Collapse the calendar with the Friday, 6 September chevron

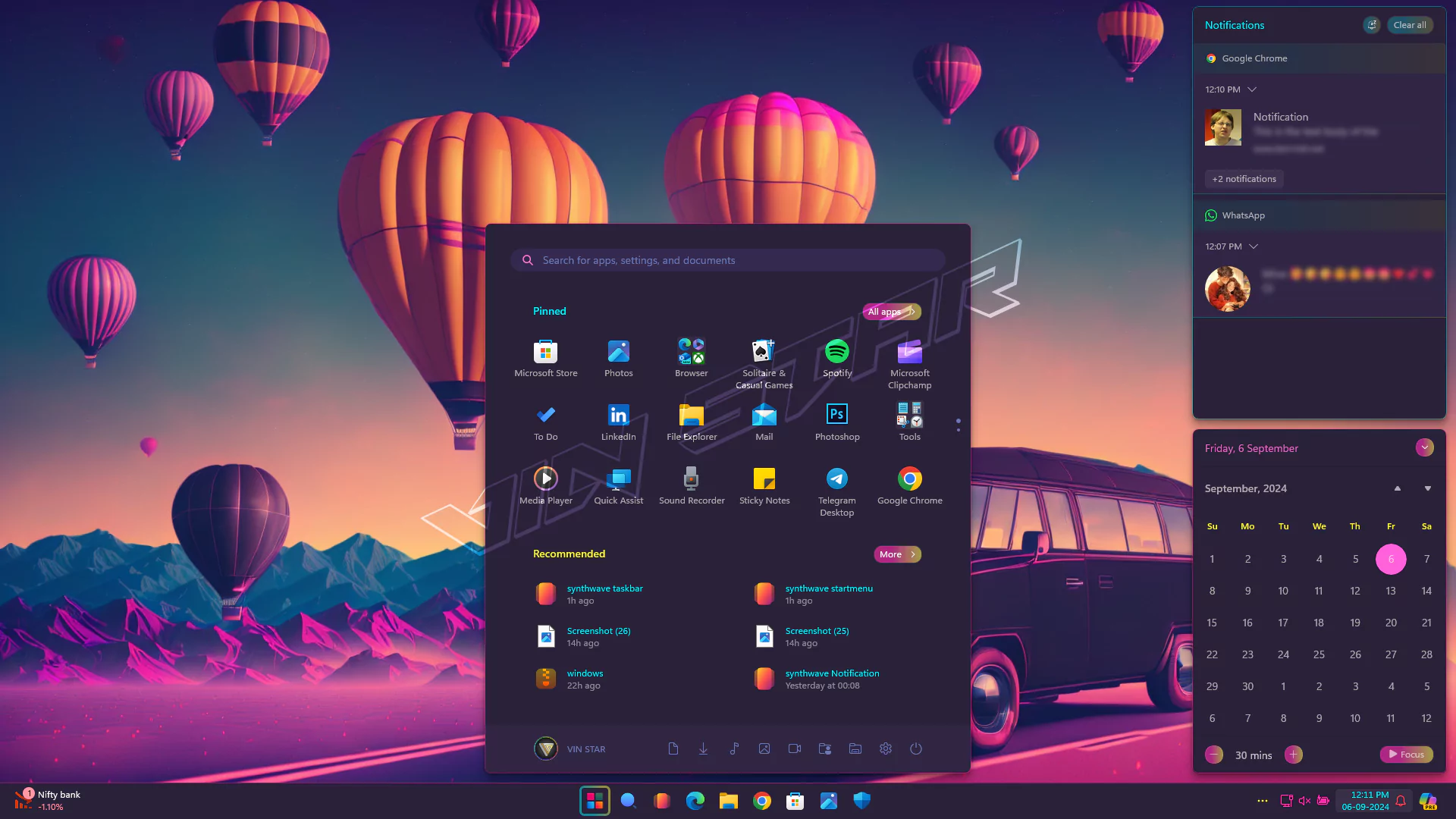click(1424, 447)
